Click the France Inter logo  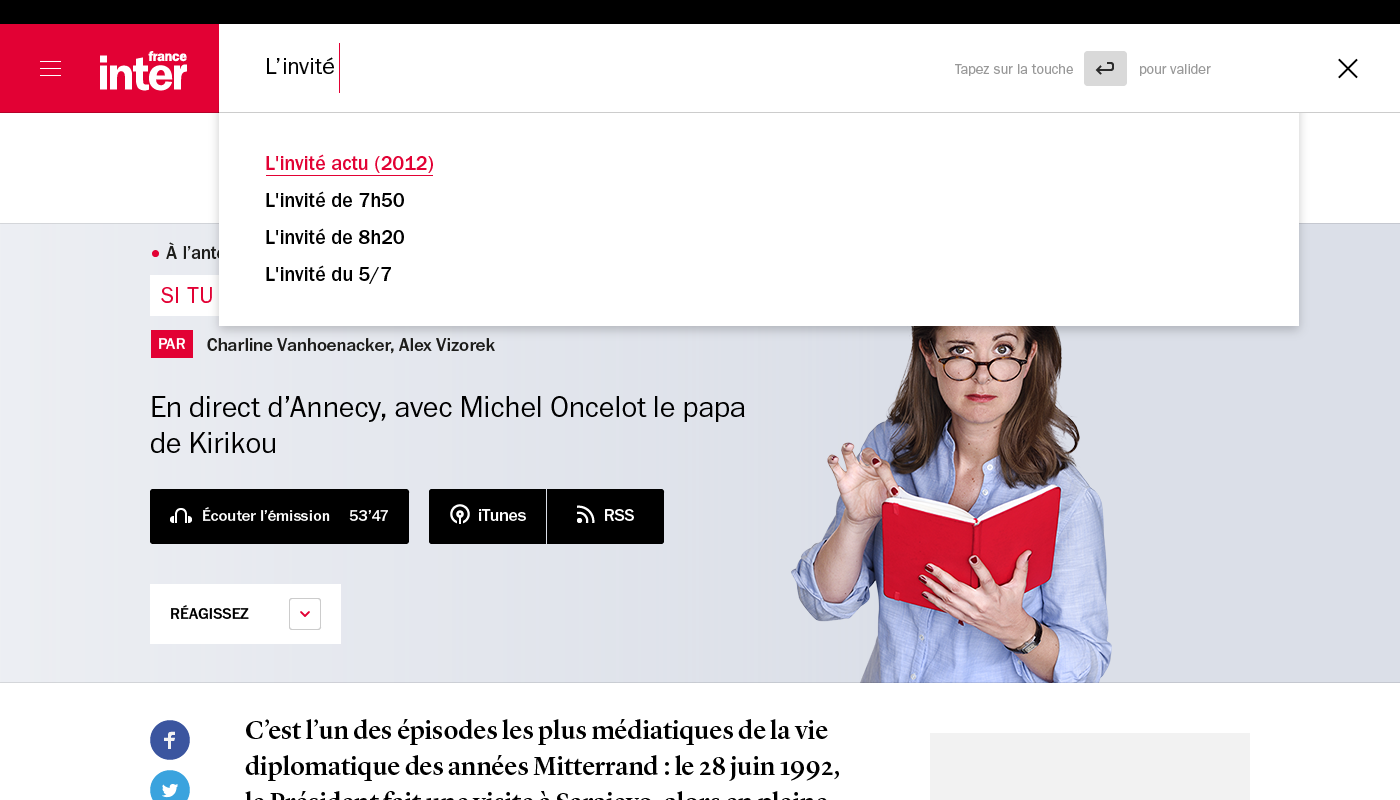pyautogui.click(x=143, y=70)
